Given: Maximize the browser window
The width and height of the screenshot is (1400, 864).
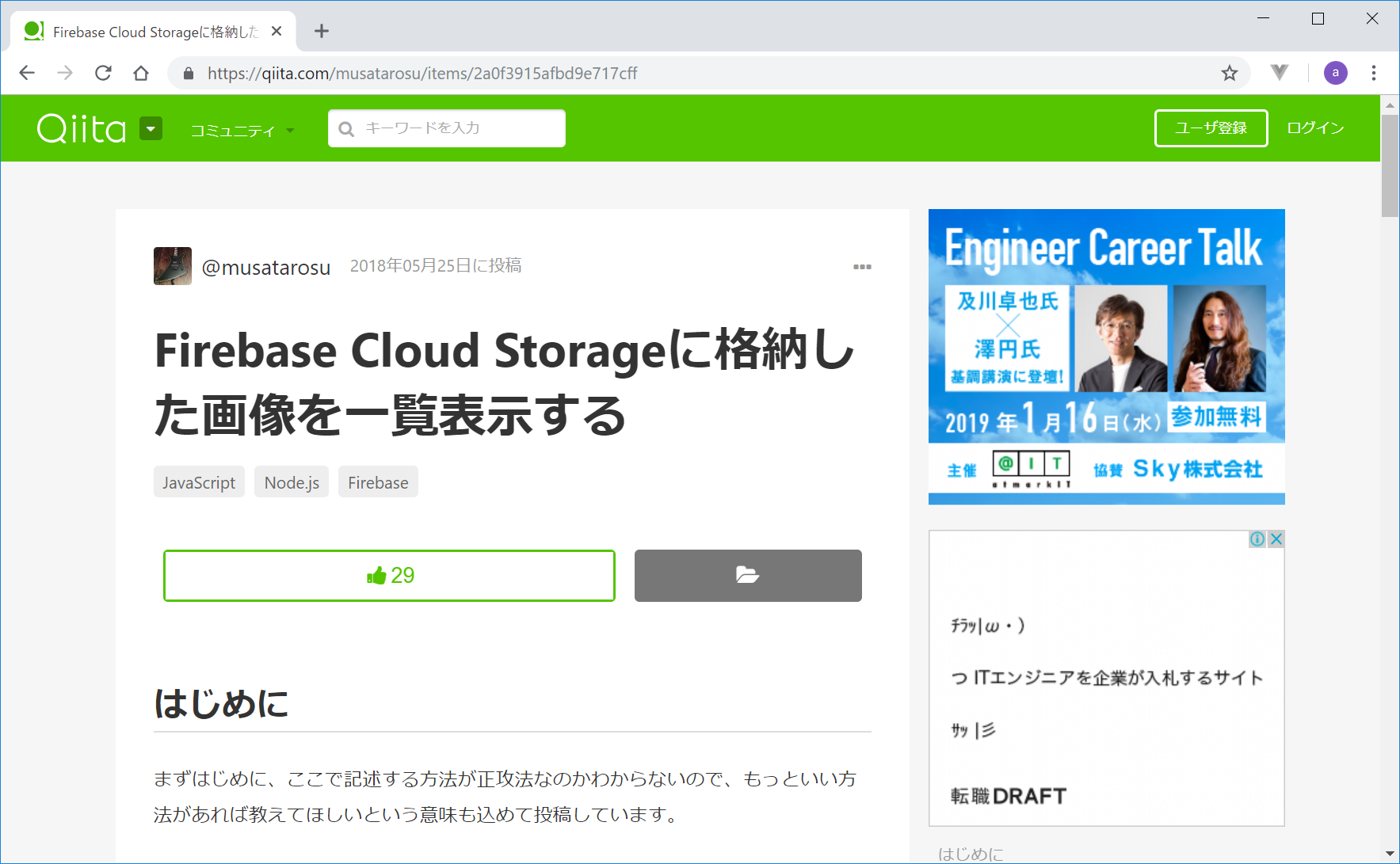Looking at the screenshot, I should (1318, 18).
